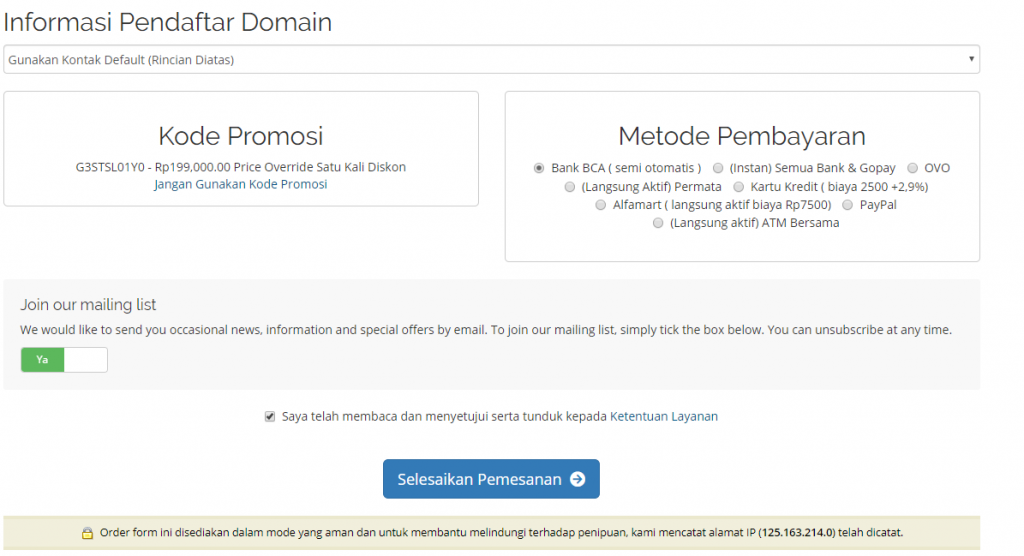Image resolution: width=1024 pixels, height=556 pixels.
Task: Pick Alfamart payment radio button
Action: [601, 205]
